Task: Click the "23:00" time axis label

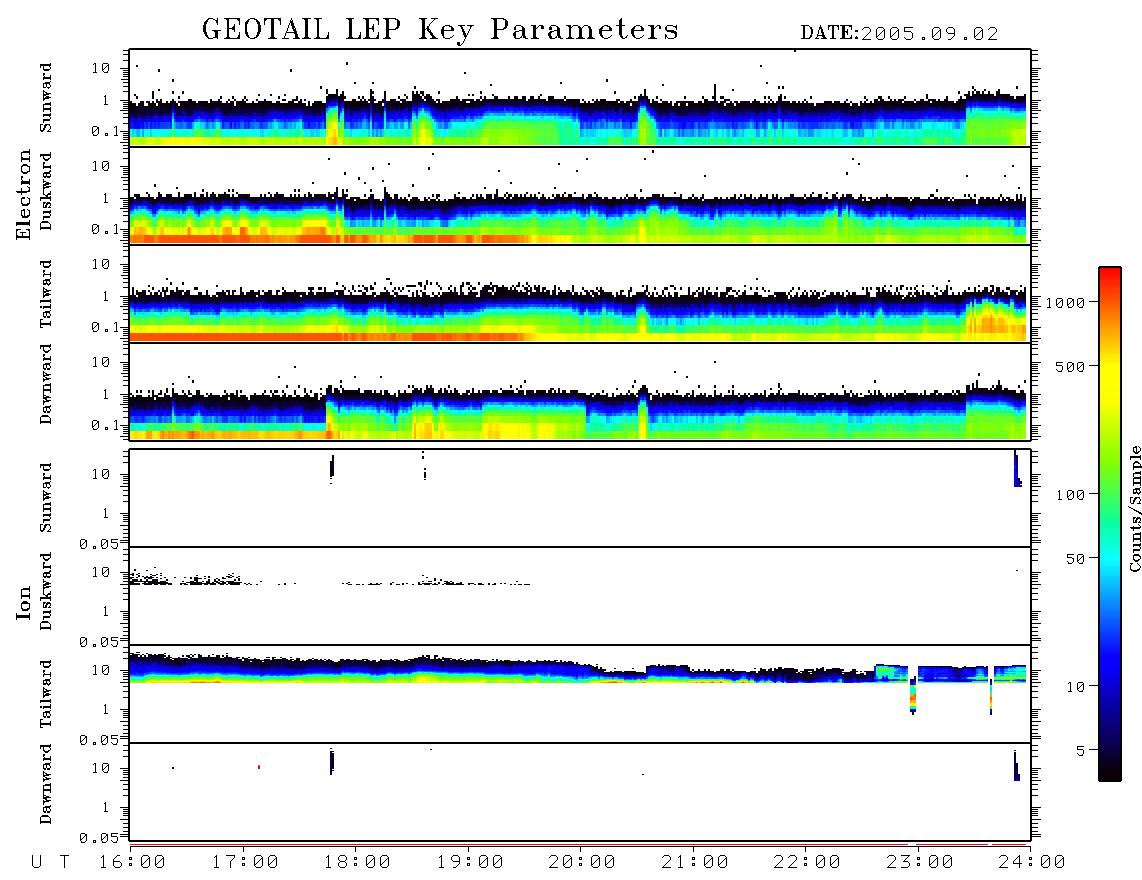Action: pyautogui.click(x=919, y=862)
